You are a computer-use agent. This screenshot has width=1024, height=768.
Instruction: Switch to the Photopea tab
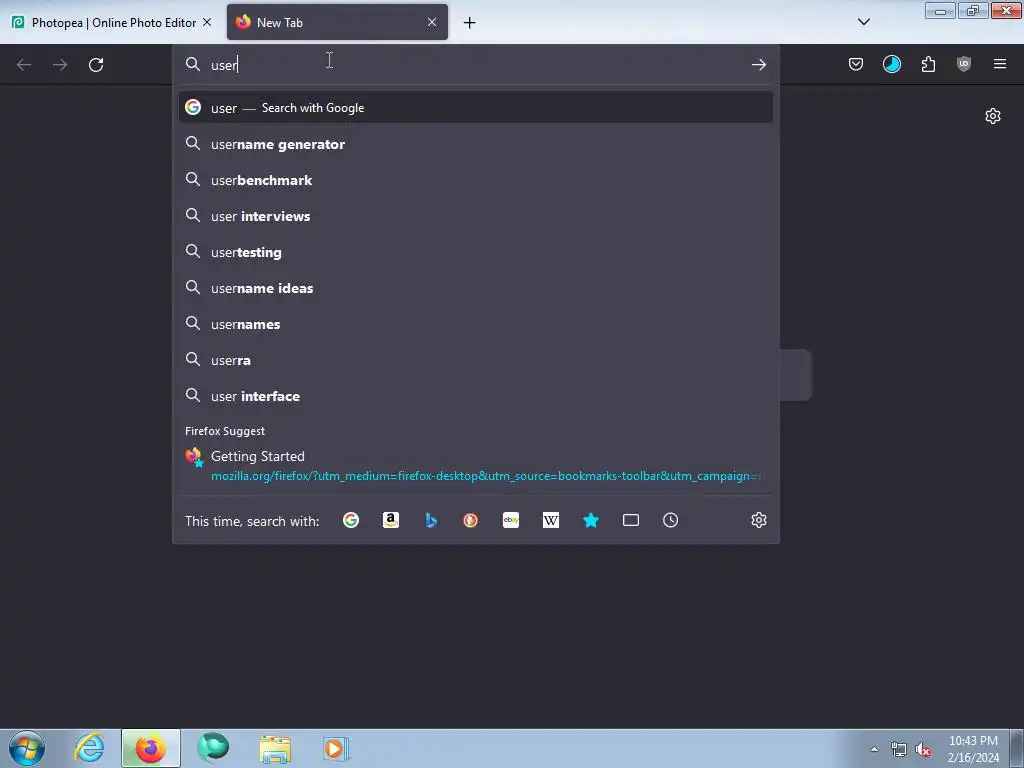[x=111, y=22]
